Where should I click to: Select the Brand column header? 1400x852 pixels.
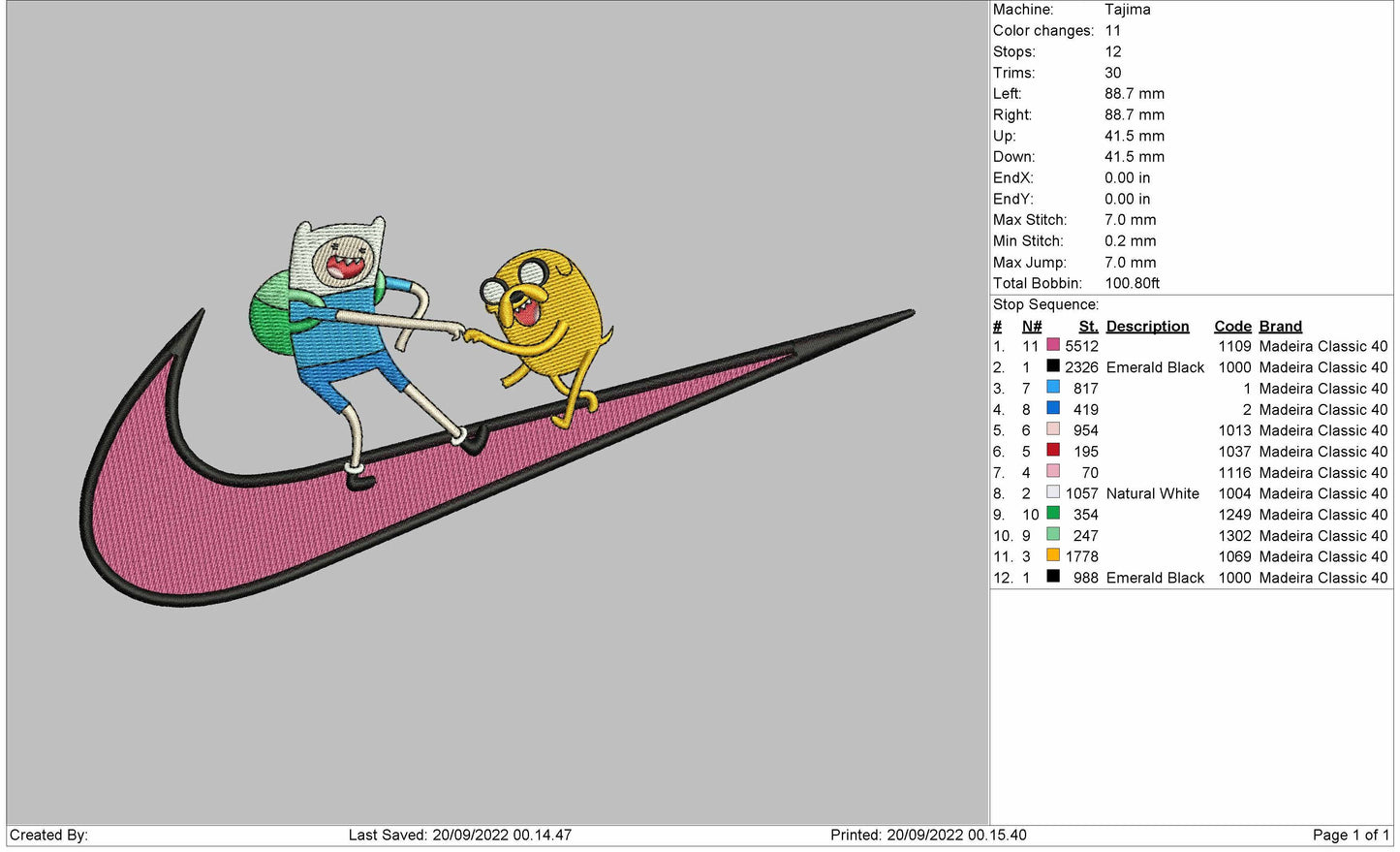point(1280,327)
